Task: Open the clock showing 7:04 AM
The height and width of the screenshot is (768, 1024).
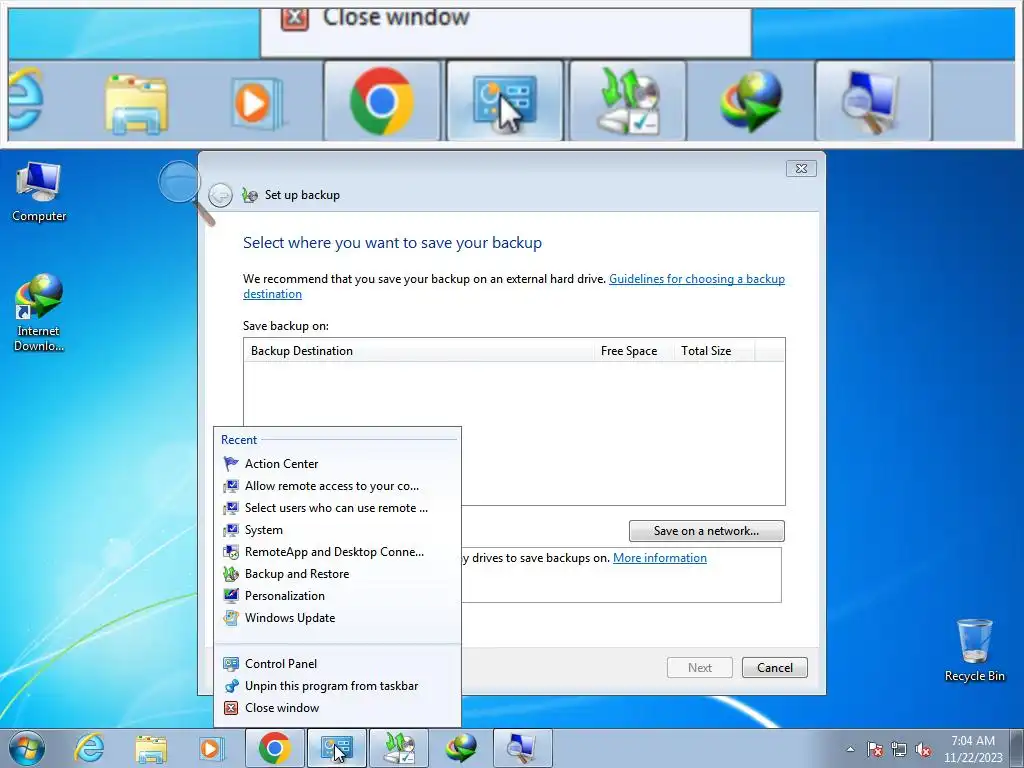Action: tap(973, 749)
